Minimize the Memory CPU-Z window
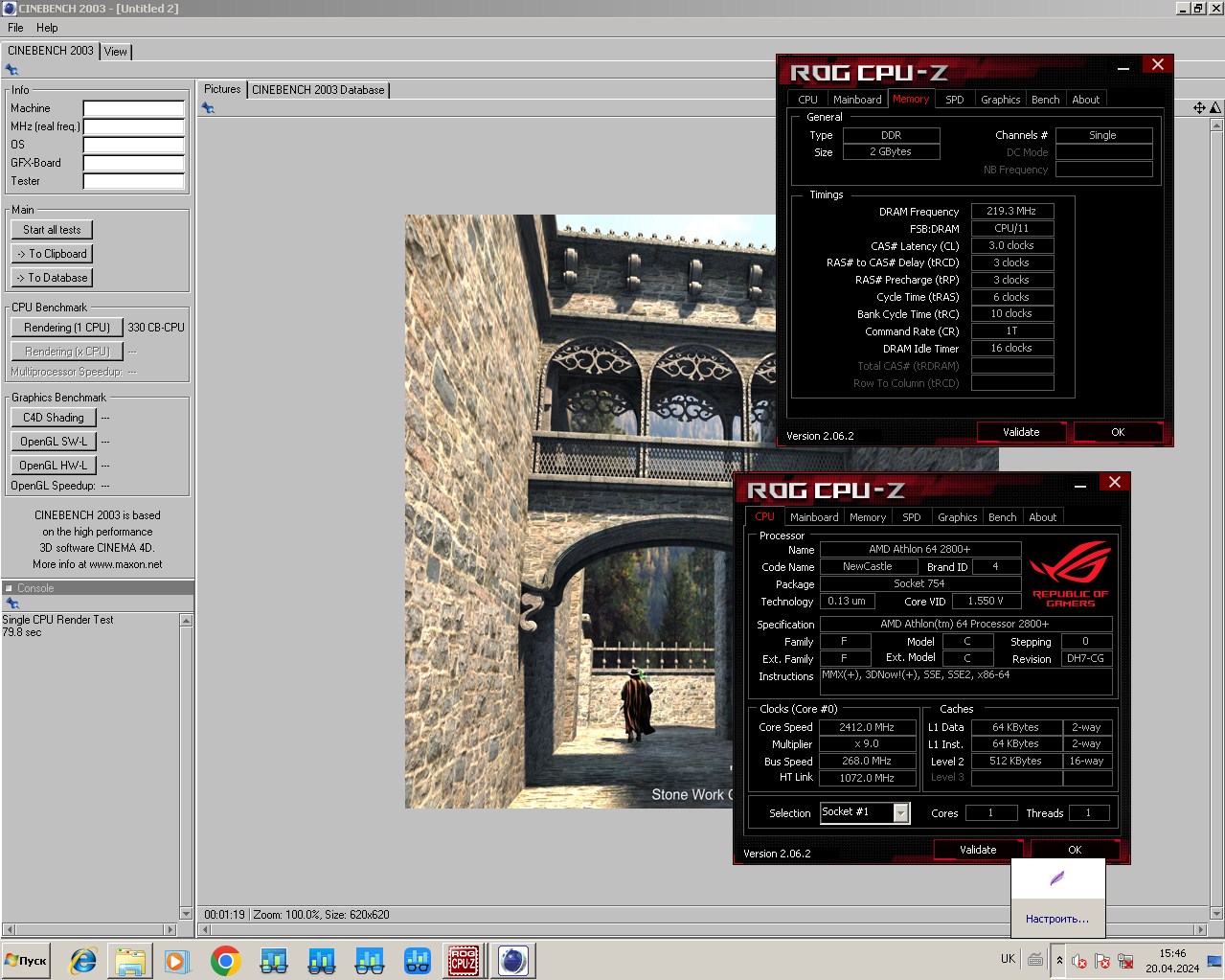Screen dimensions: 1225x980 point(1123,66)
